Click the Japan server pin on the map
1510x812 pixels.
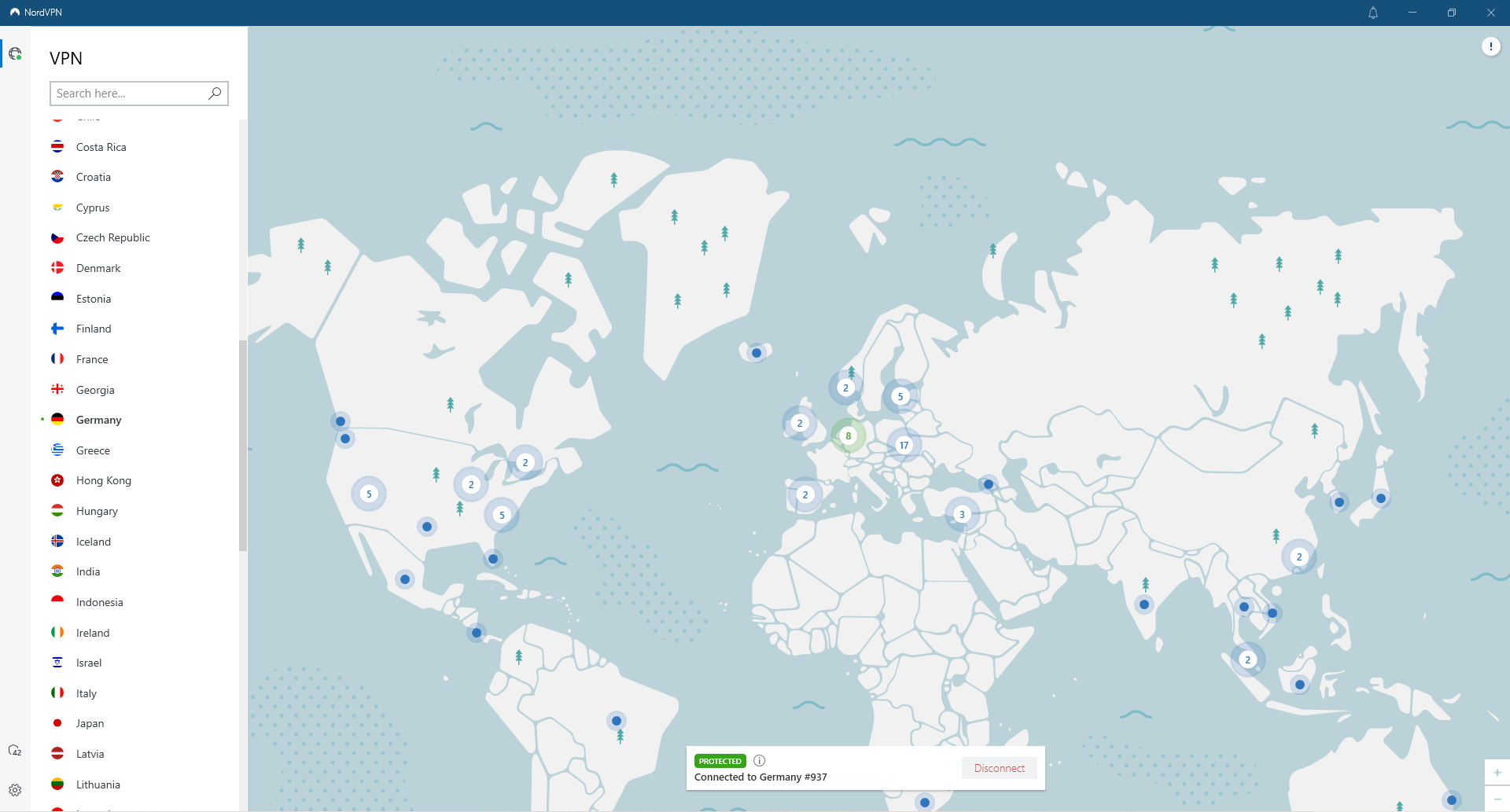point(1380,498)
